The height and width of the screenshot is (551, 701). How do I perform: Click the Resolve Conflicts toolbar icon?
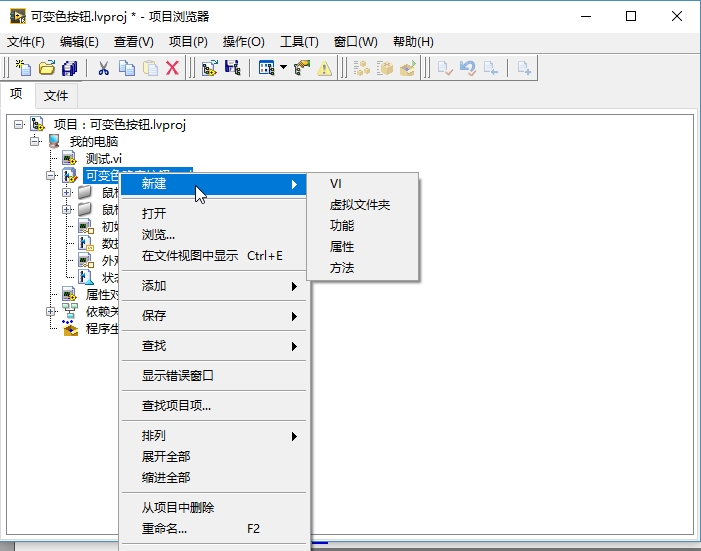pos(302,68)
